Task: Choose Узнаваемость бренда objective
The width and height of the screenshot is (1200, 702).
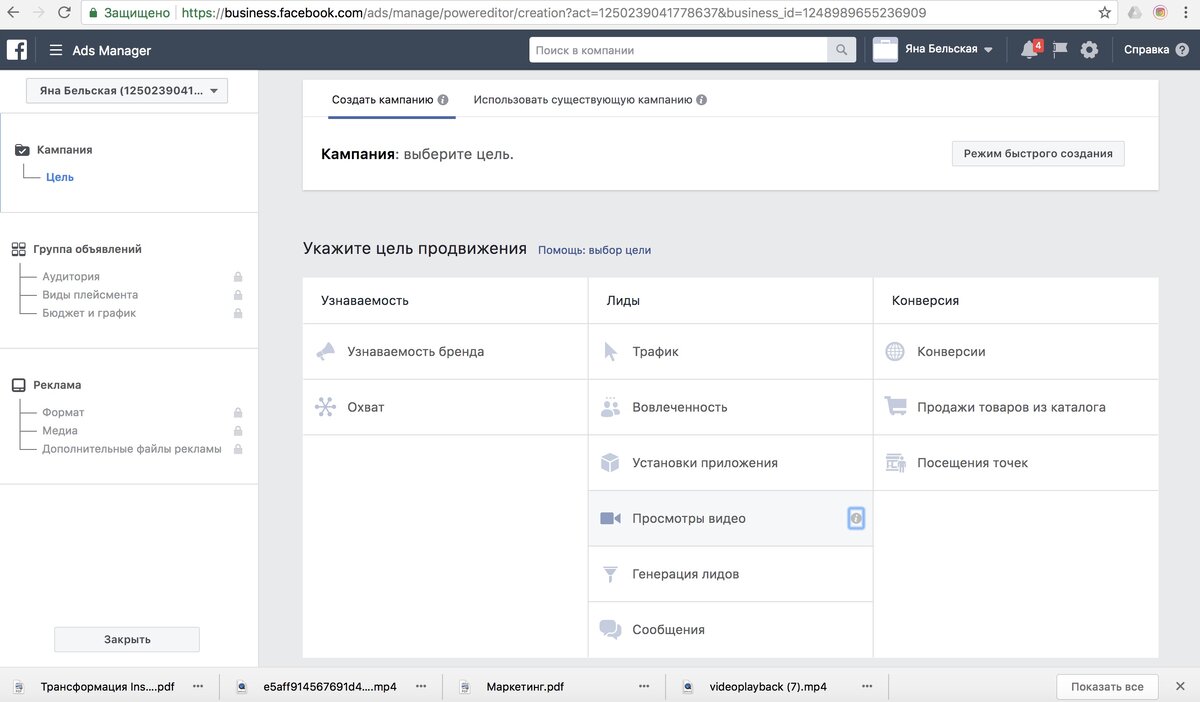Action: 445,352
